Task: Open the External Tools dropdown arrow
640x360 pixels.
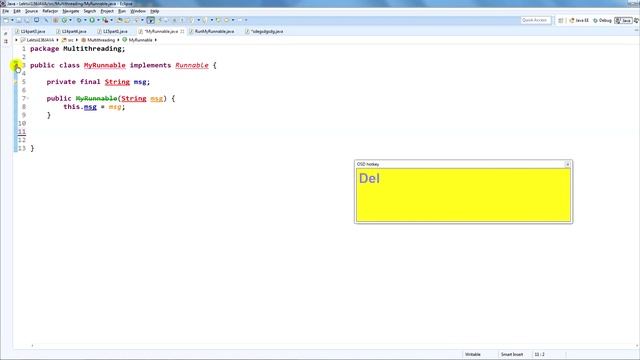Action: [111, 20]
